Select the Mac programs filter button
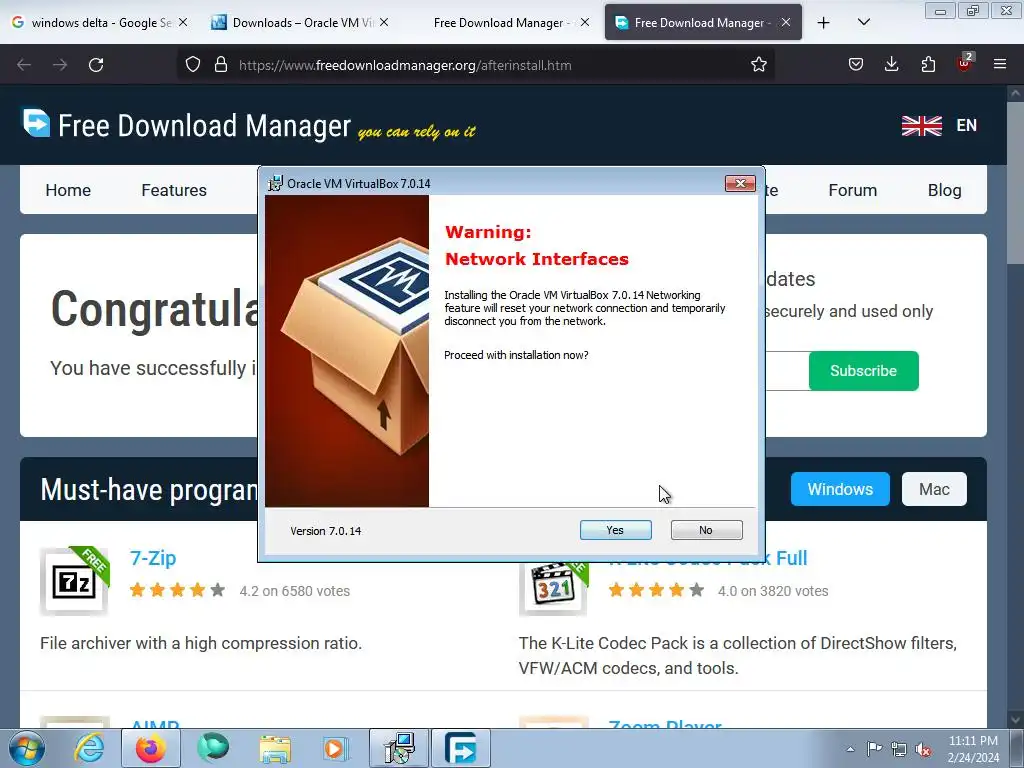 (x=934, y=489)
